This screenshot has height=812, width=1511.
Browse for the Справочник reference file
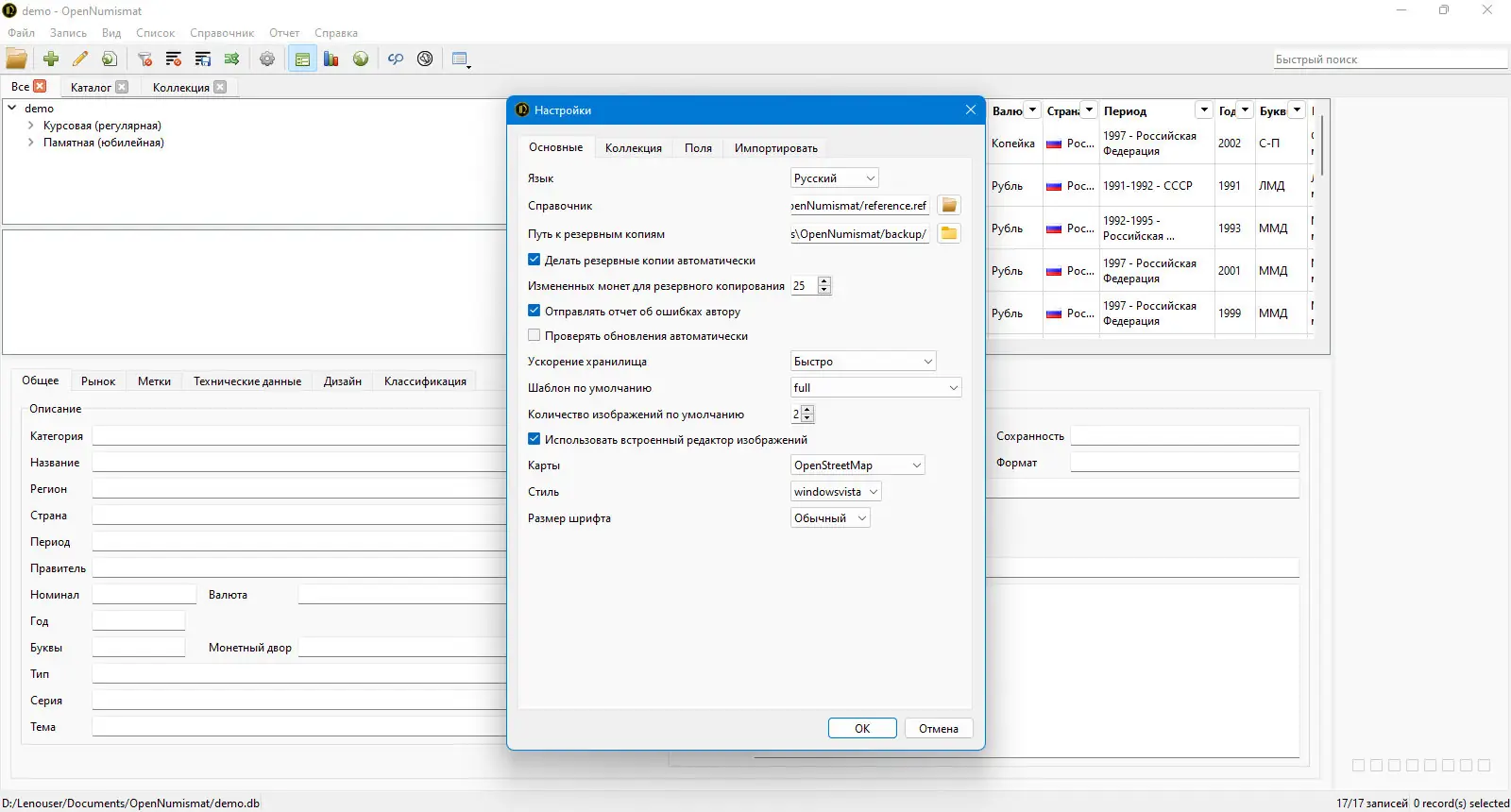949,206
